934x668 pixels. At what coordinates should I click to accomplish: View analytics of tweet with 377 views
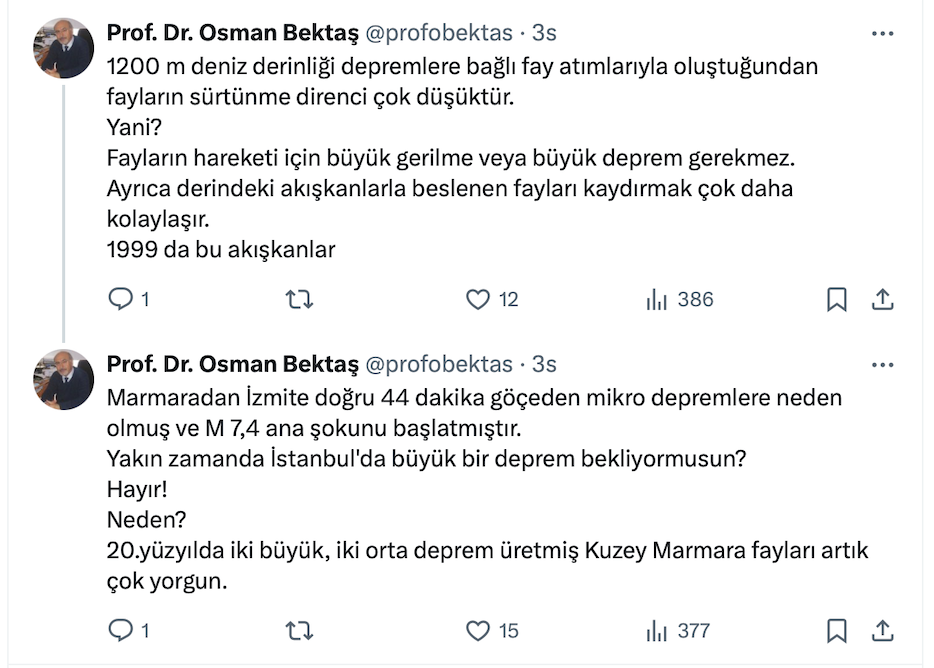click(657, 630)
